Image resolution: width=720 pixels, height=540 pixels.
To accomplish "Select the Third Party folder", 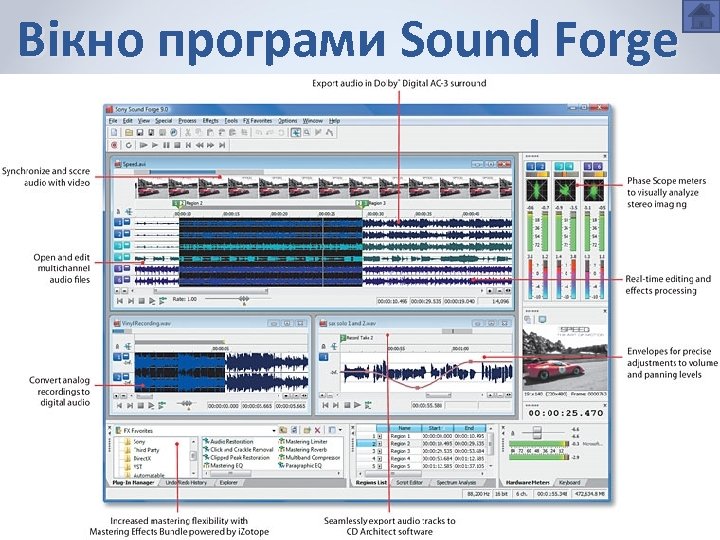I will [146, 450].
